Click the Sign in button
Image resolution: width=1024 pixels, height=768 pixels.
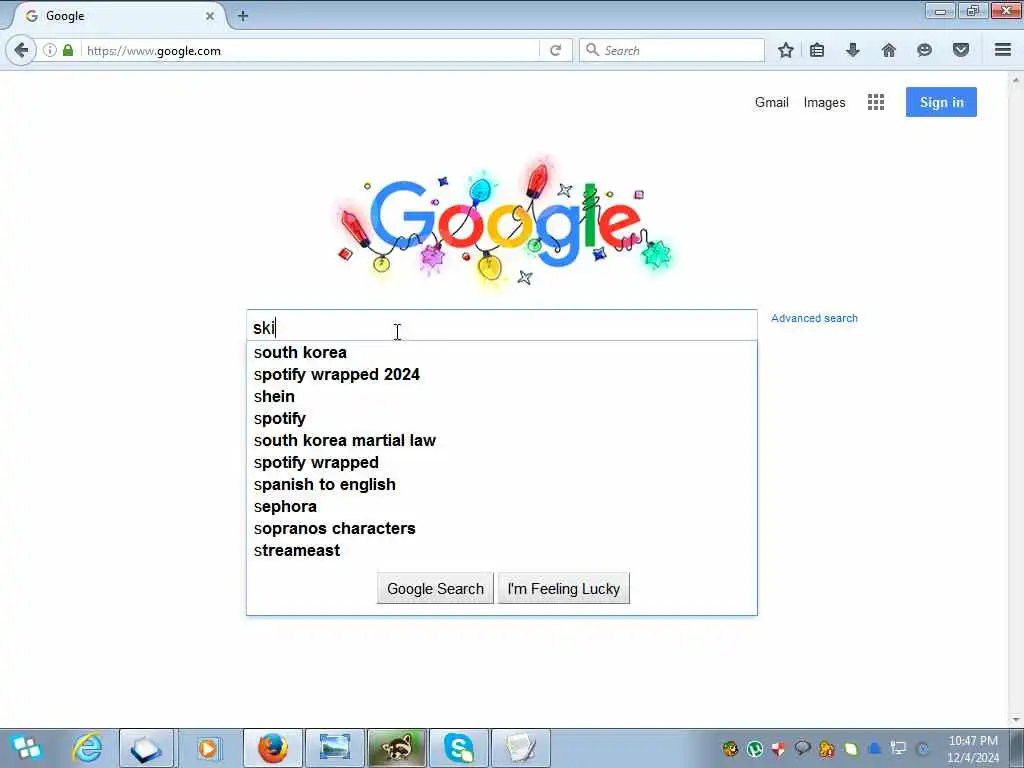tap(941, 102)
